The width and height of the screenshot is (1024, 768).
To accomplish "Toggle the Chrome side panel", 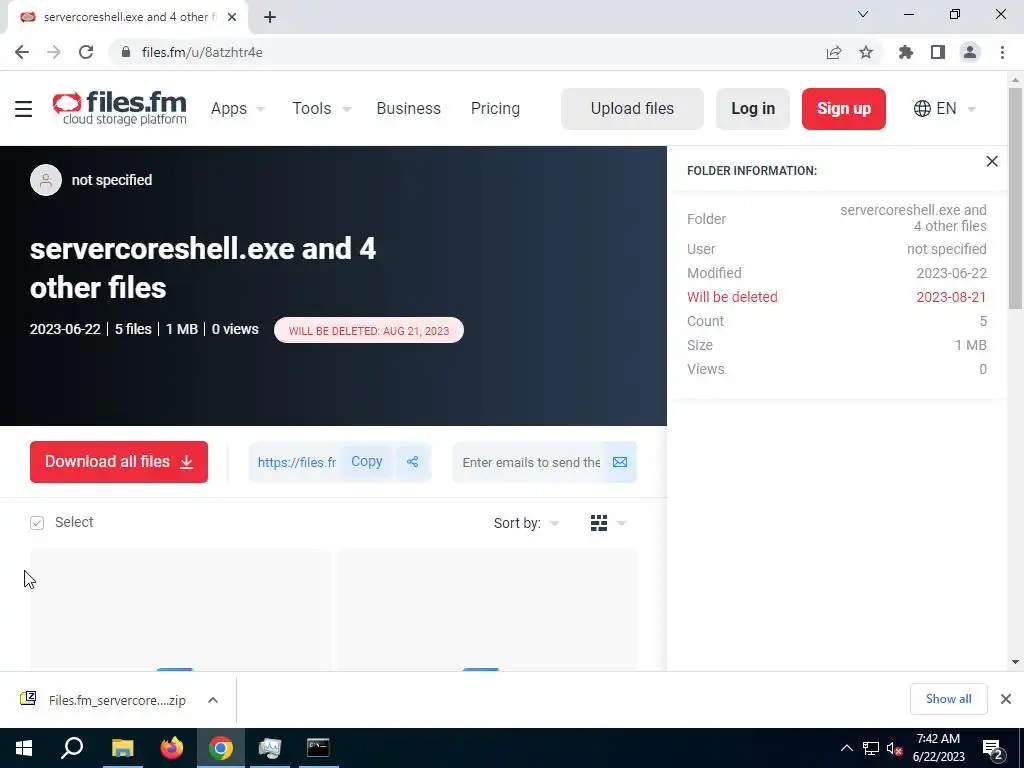I will click(938, 52).
